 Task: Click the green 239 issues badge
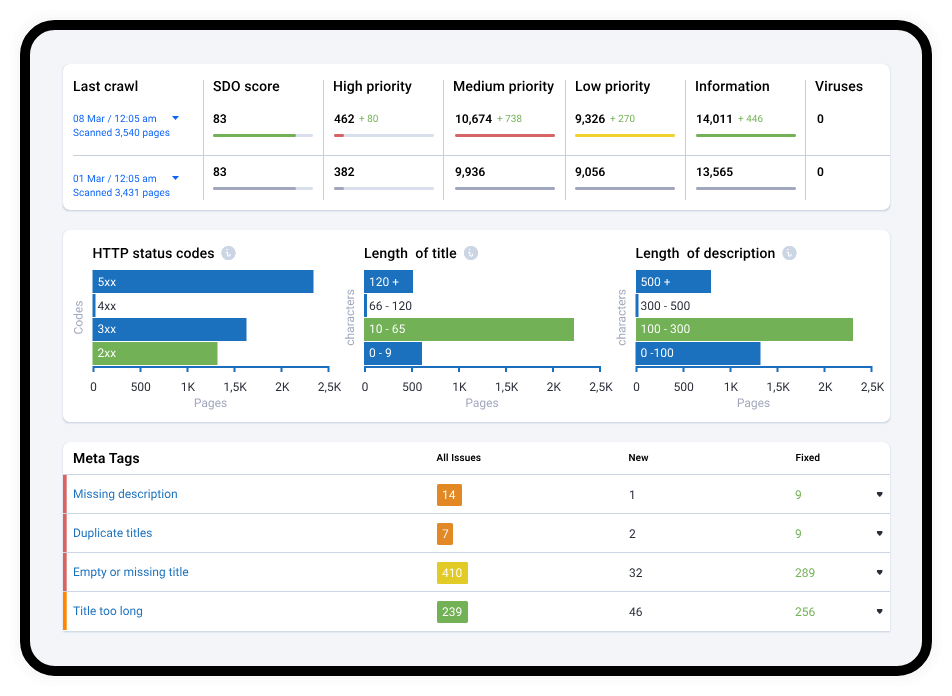pos(452,612)
